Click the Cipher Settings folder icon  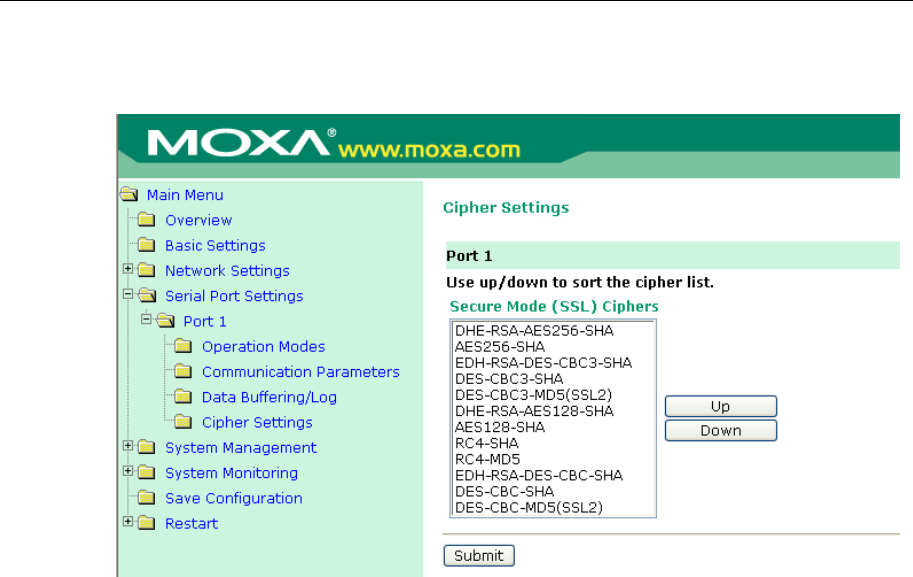[x=183, y=422]
